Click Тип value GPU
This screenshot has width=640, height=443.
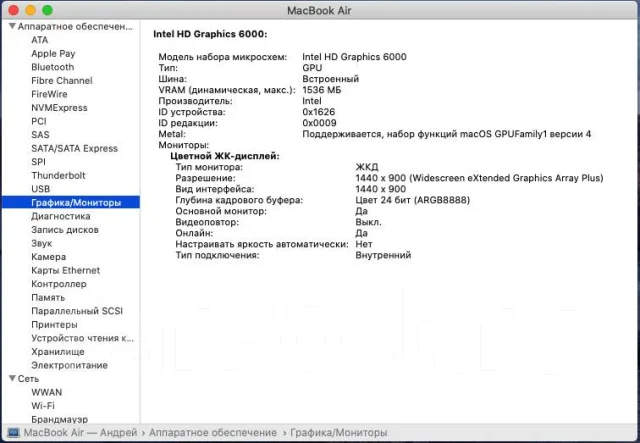tap(312, 68)
